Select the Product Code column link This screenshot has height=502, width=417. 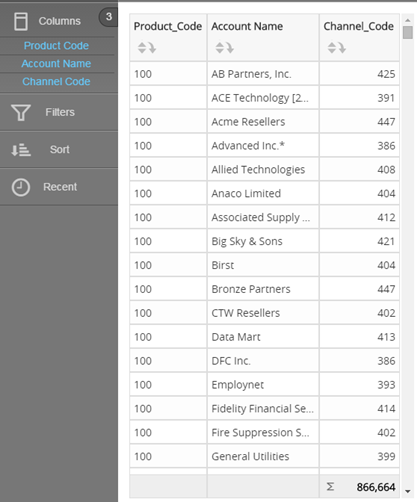(56, 46)
